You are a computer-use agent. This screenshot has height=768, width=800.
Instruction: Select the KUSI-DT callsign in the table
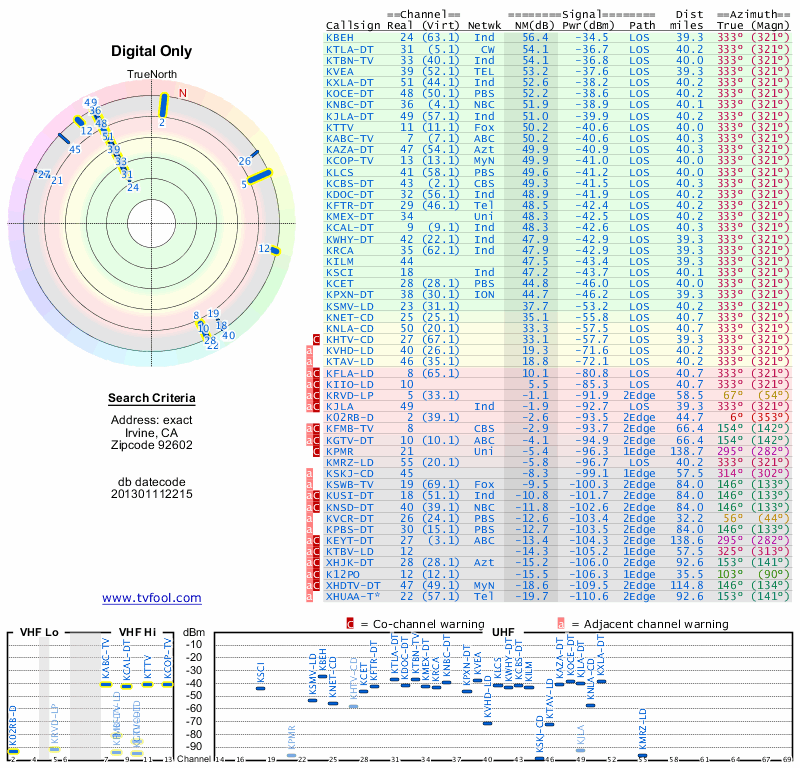(x=350, y=496)
